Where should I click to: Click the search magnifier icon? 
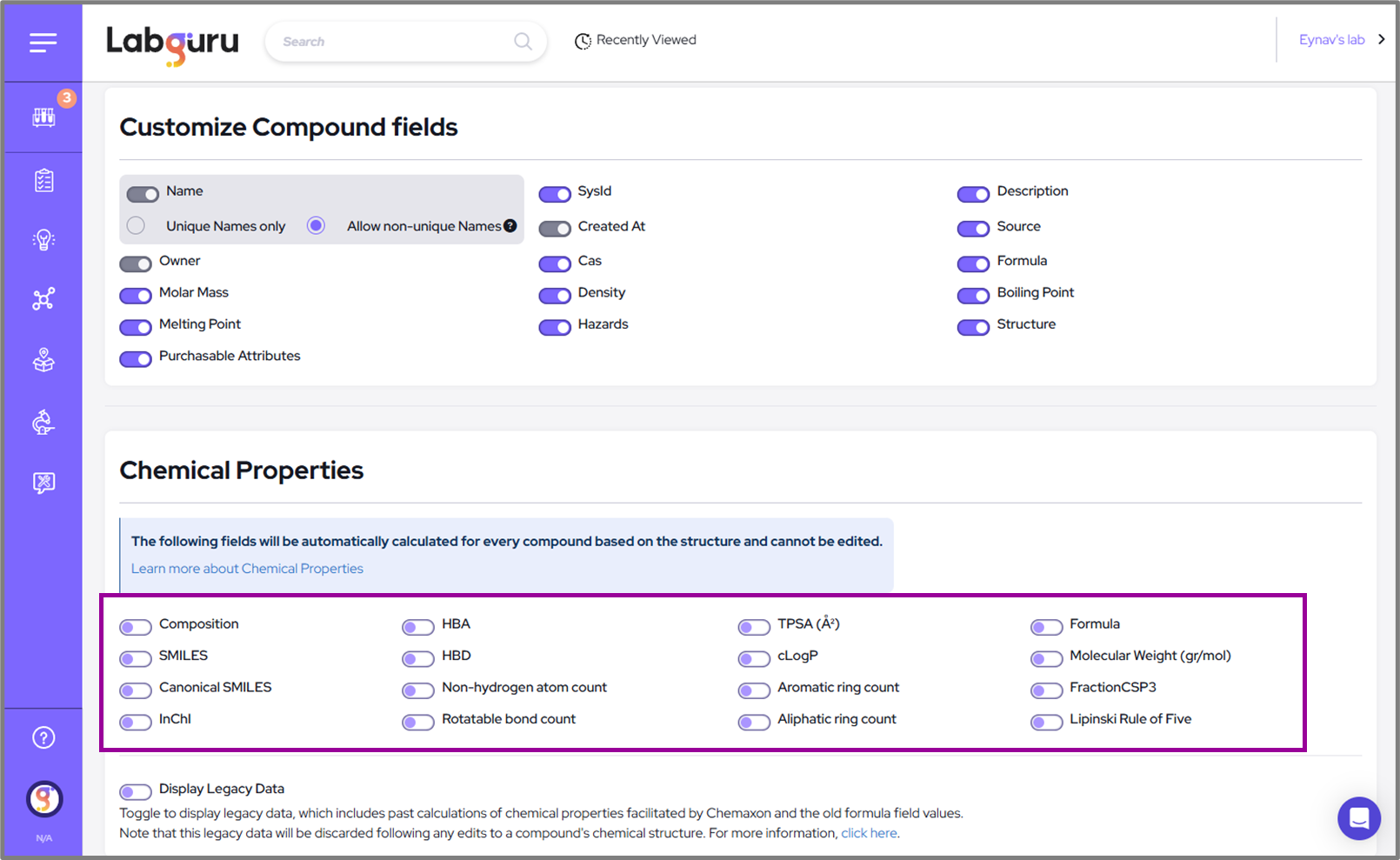click(523, 42)
